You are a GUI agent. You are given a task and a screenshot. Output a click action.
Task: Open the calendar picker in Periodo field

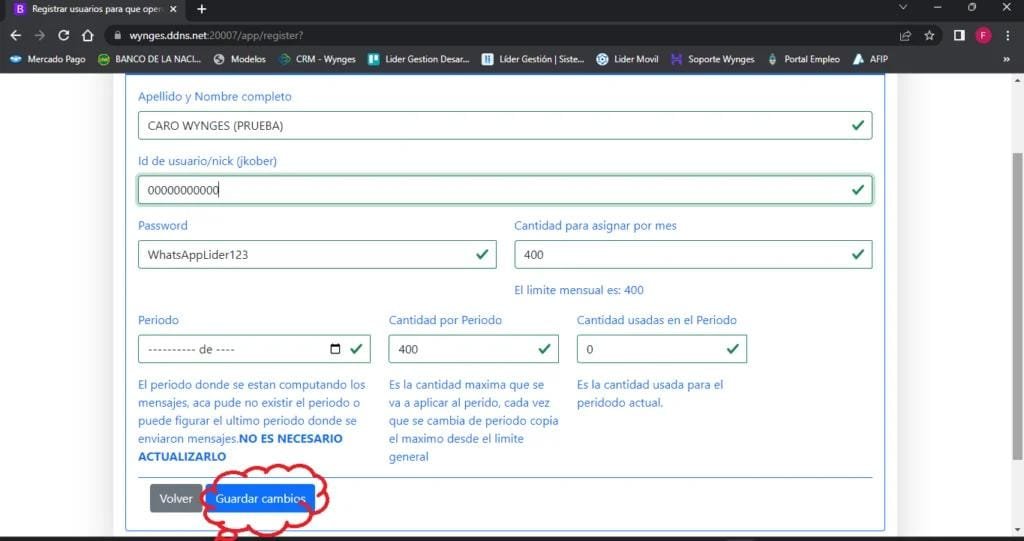[335, 349]
